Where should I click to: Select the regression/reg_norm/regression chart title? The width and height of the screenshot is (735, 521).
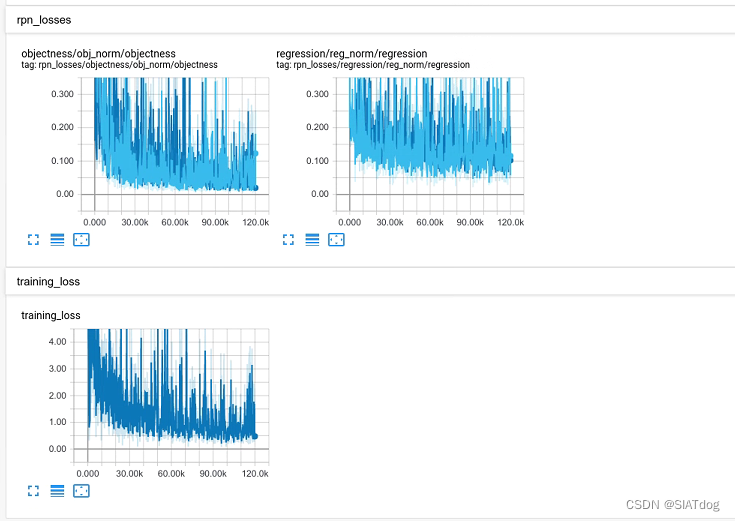[352, 53]
